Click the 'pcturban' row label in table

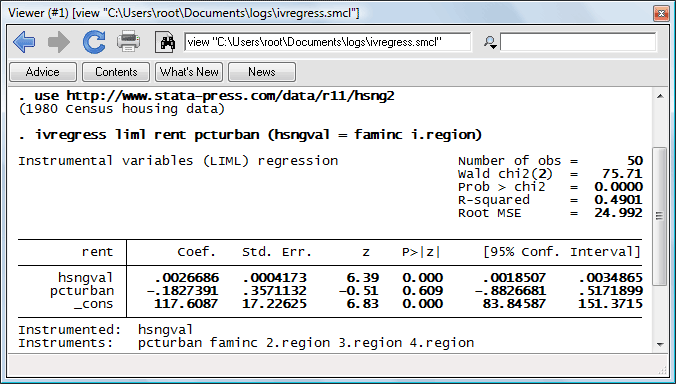pyautogui.click(x=81, y=291)
